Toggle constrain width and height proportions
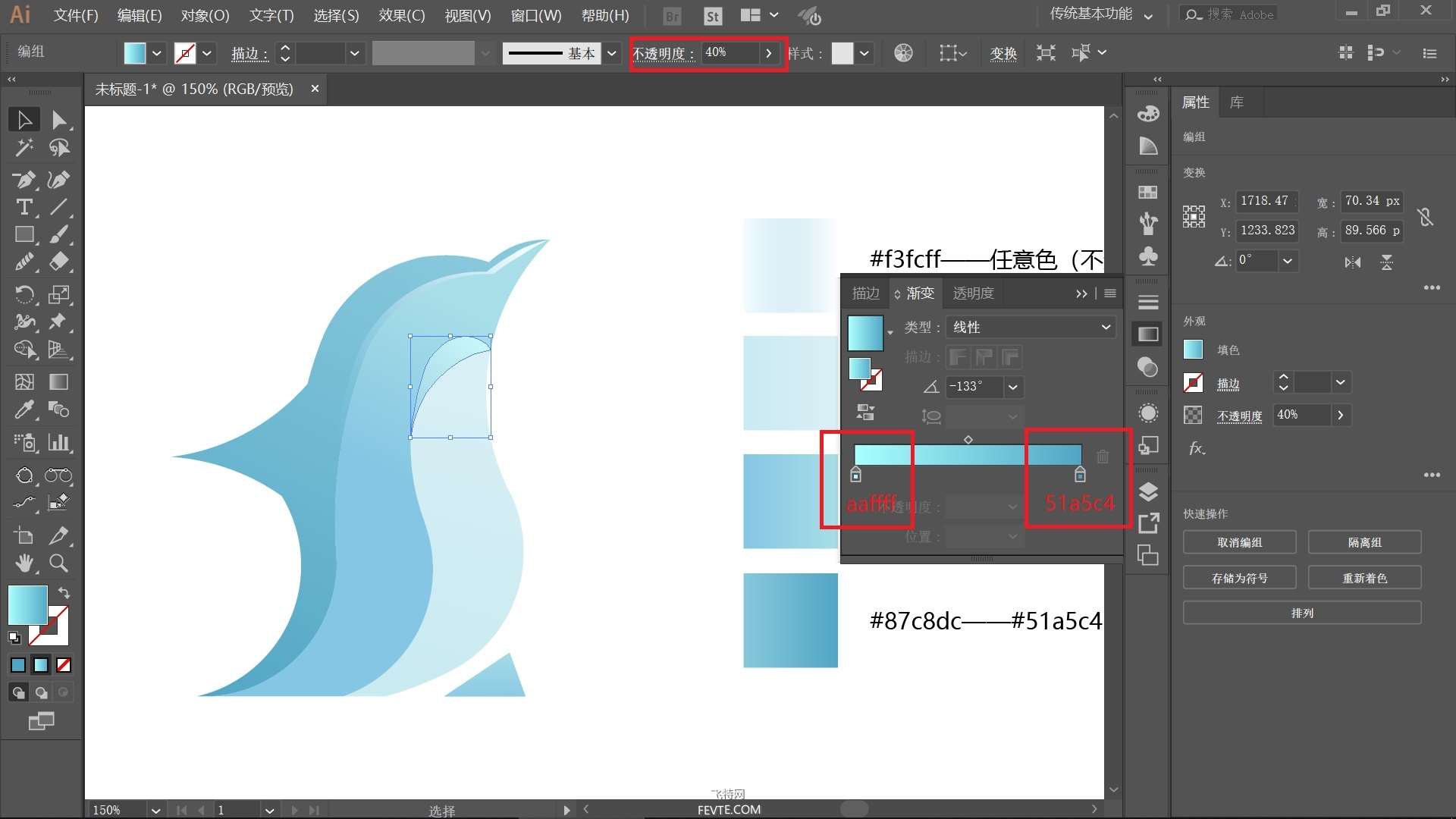Viewport: 1456px width, 819px height. pos(1426,217)
